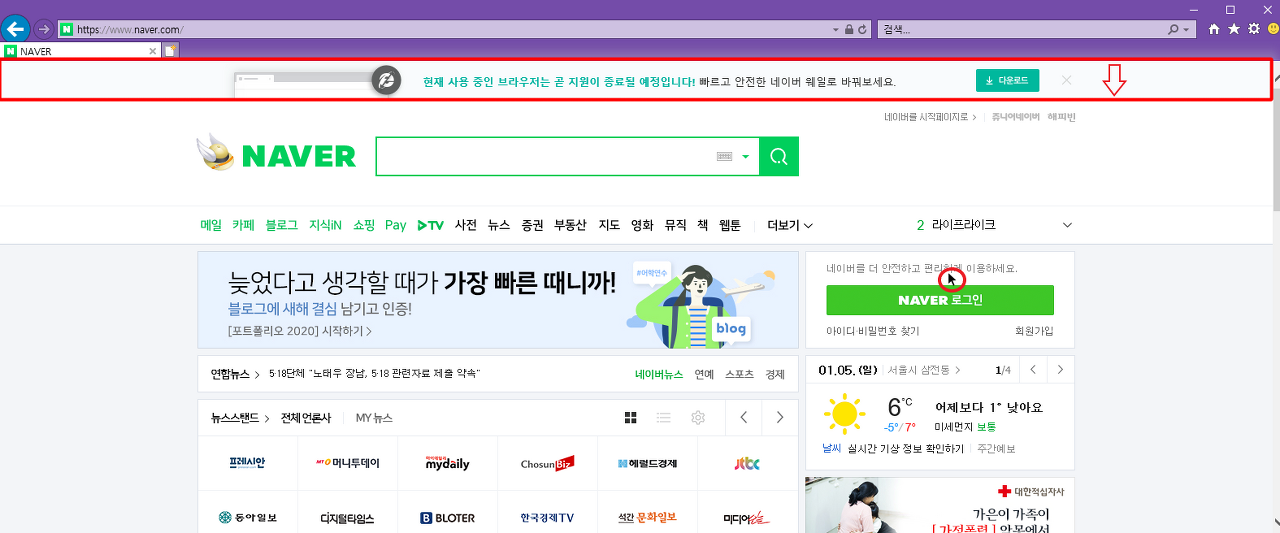The width and height of the screenshot is (1280, 533).
Task: Open 메일 in the Naver menu
Action: pyautogui.click(x=211, y=225)
